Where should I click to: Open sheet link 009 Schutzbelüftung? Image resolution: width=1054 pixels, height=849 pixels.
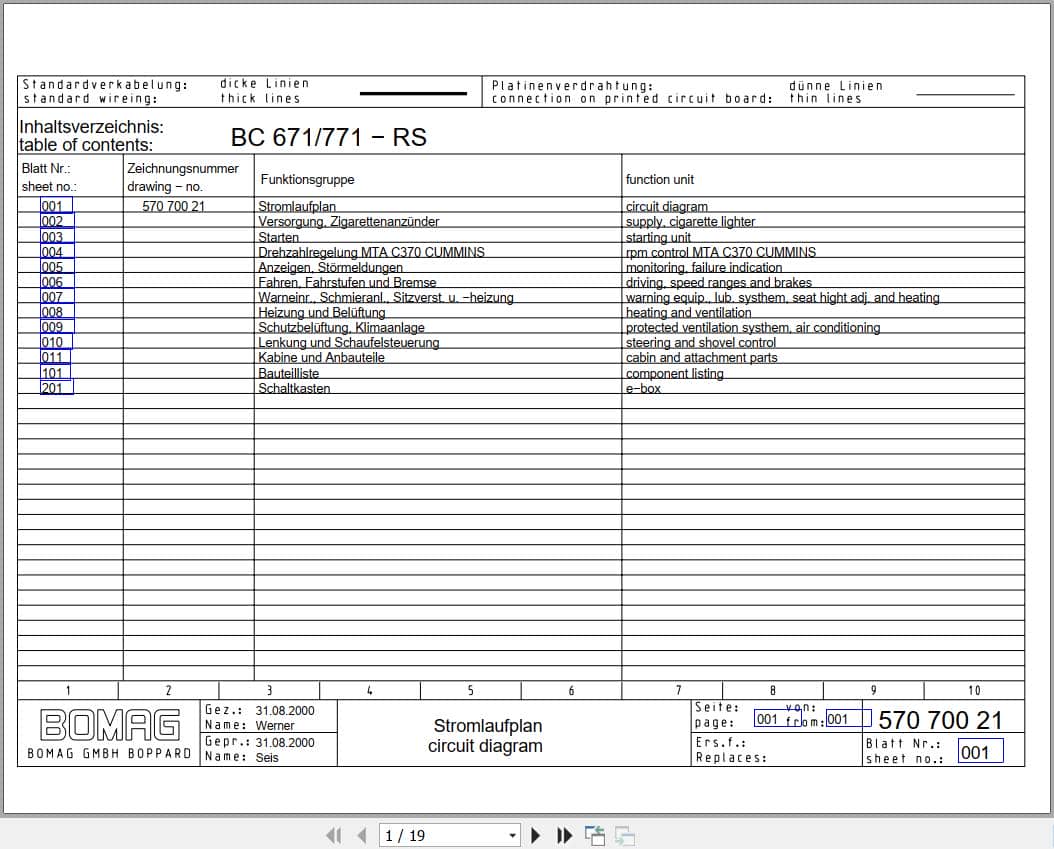point(57,327)
